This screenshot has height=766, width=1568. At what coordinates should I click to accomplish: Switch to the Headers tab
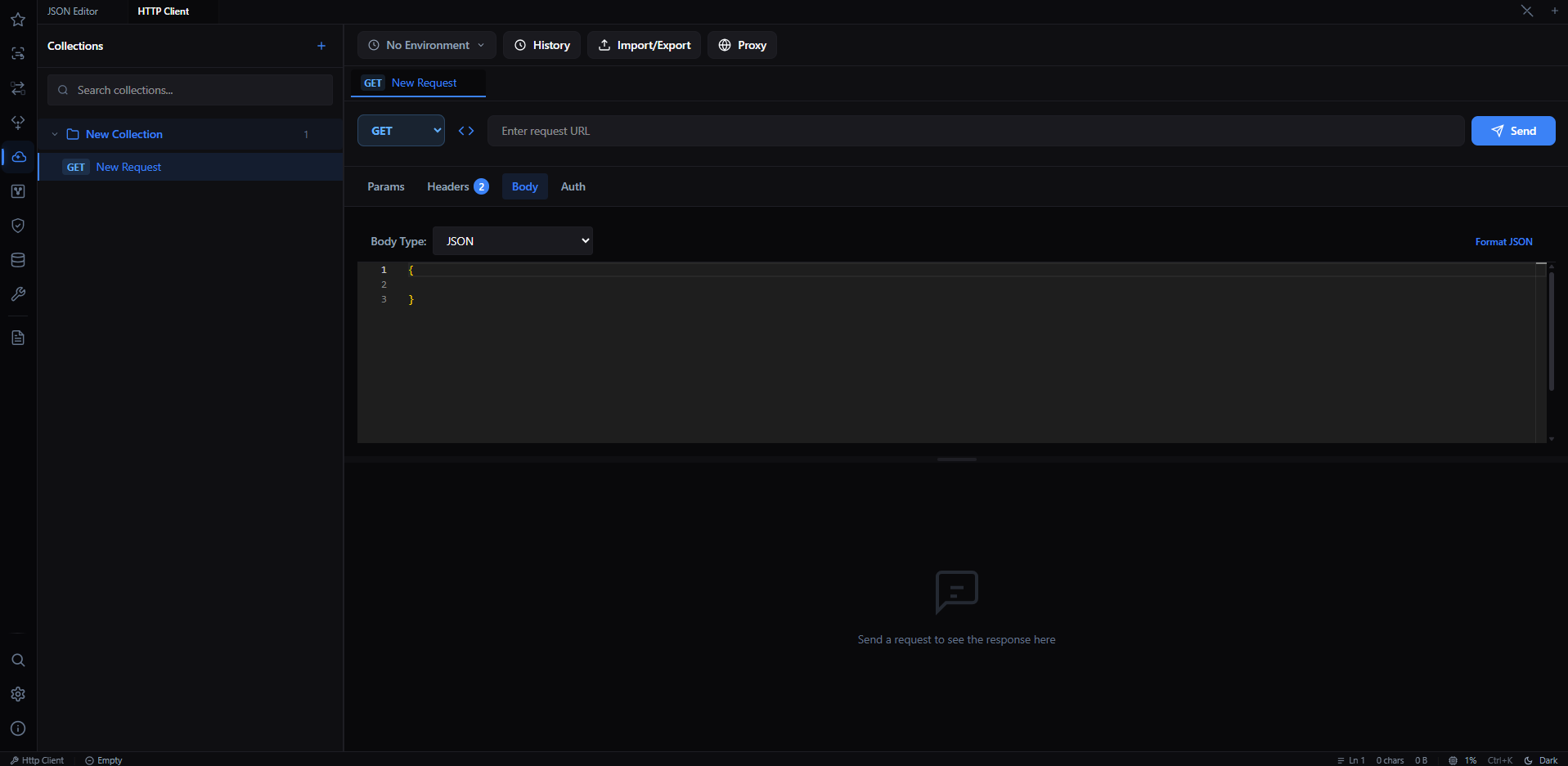[447, 186]
